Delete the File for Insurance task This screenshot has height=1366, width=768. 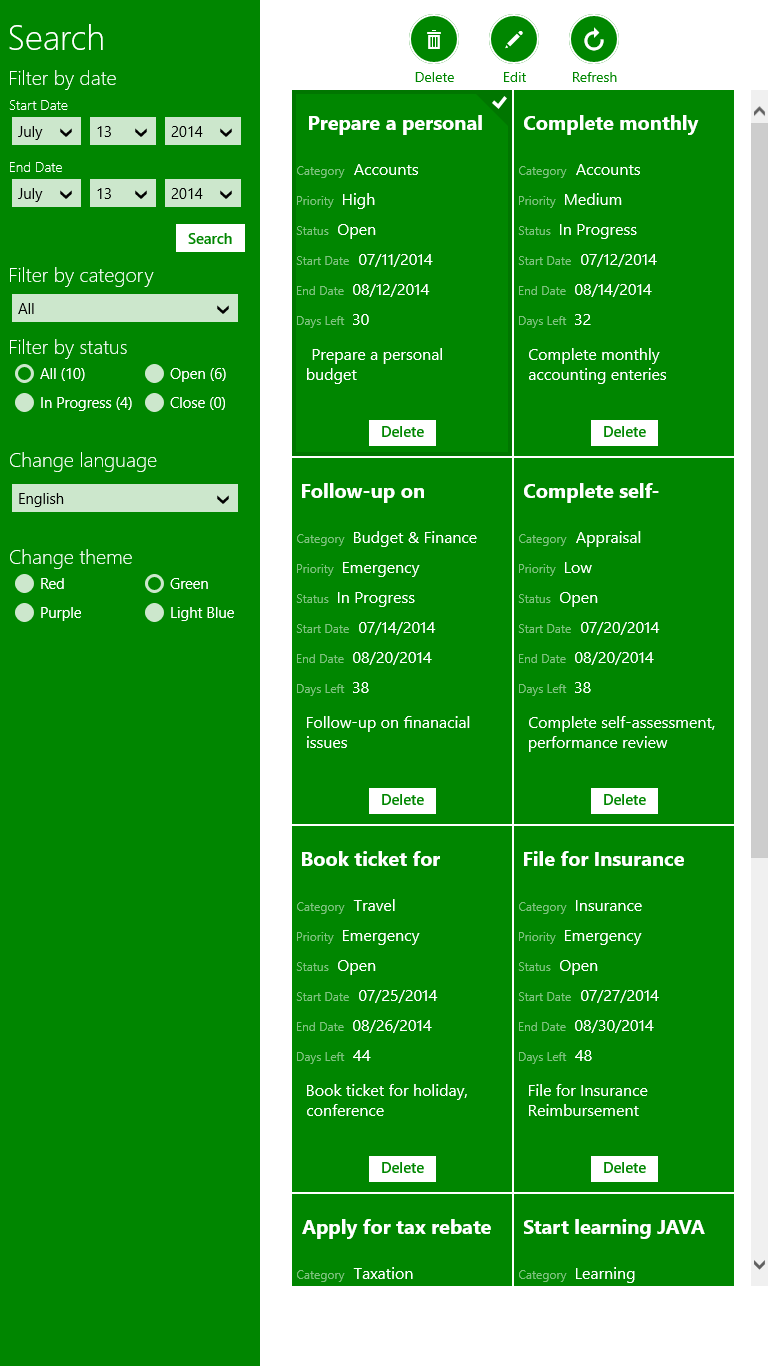(625, 1168)
